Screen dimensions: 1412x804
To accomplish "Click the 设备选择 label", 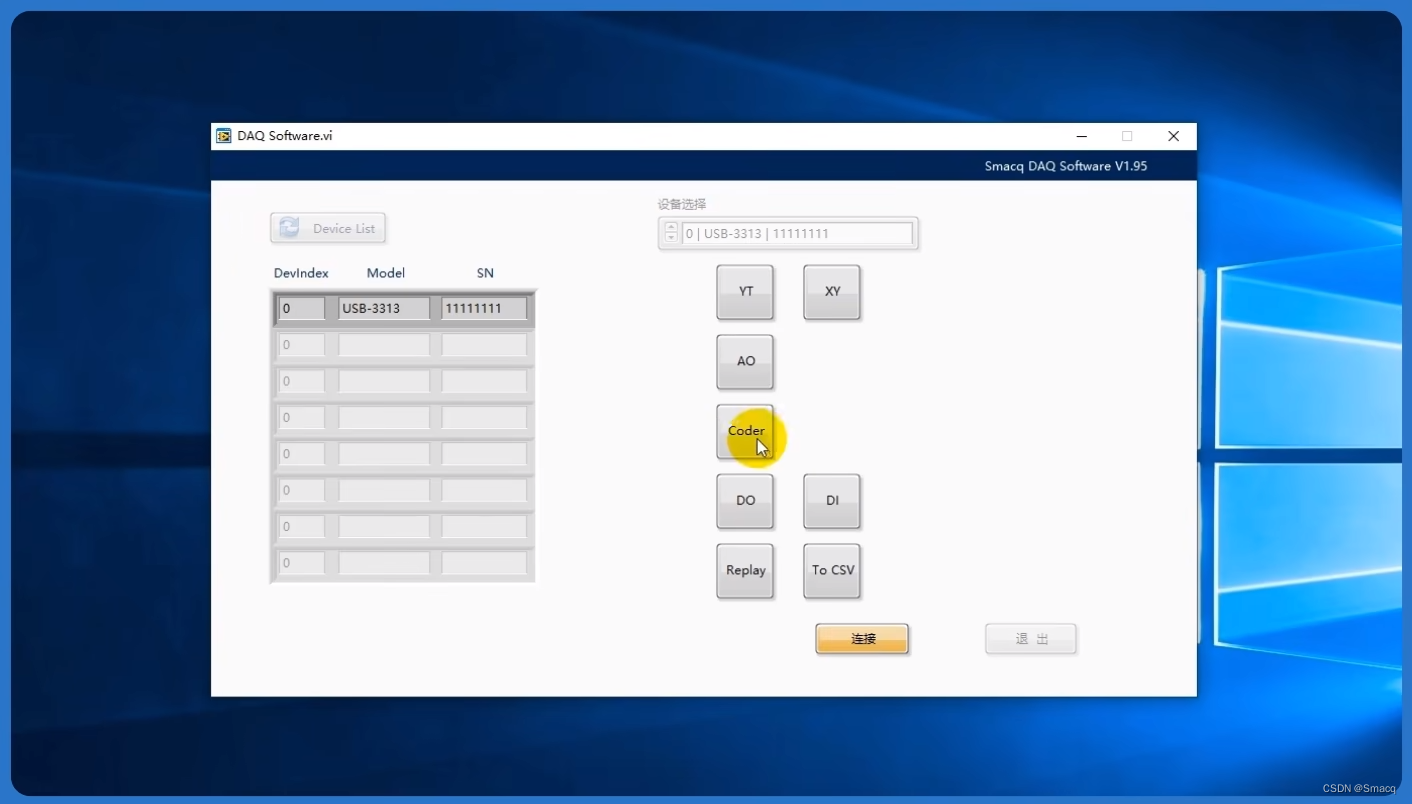I will 682,204.
